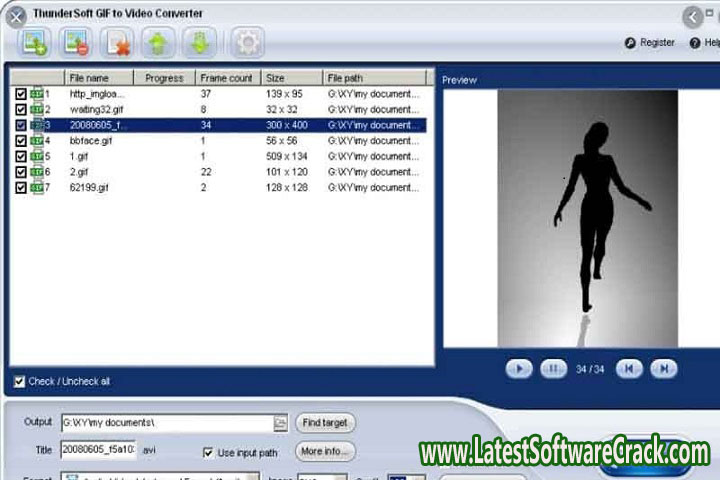The width and height of the screenshot is (720, 480).
Task: Toggle the Check / Uncheck all checkbox
Action: (20, 381)
